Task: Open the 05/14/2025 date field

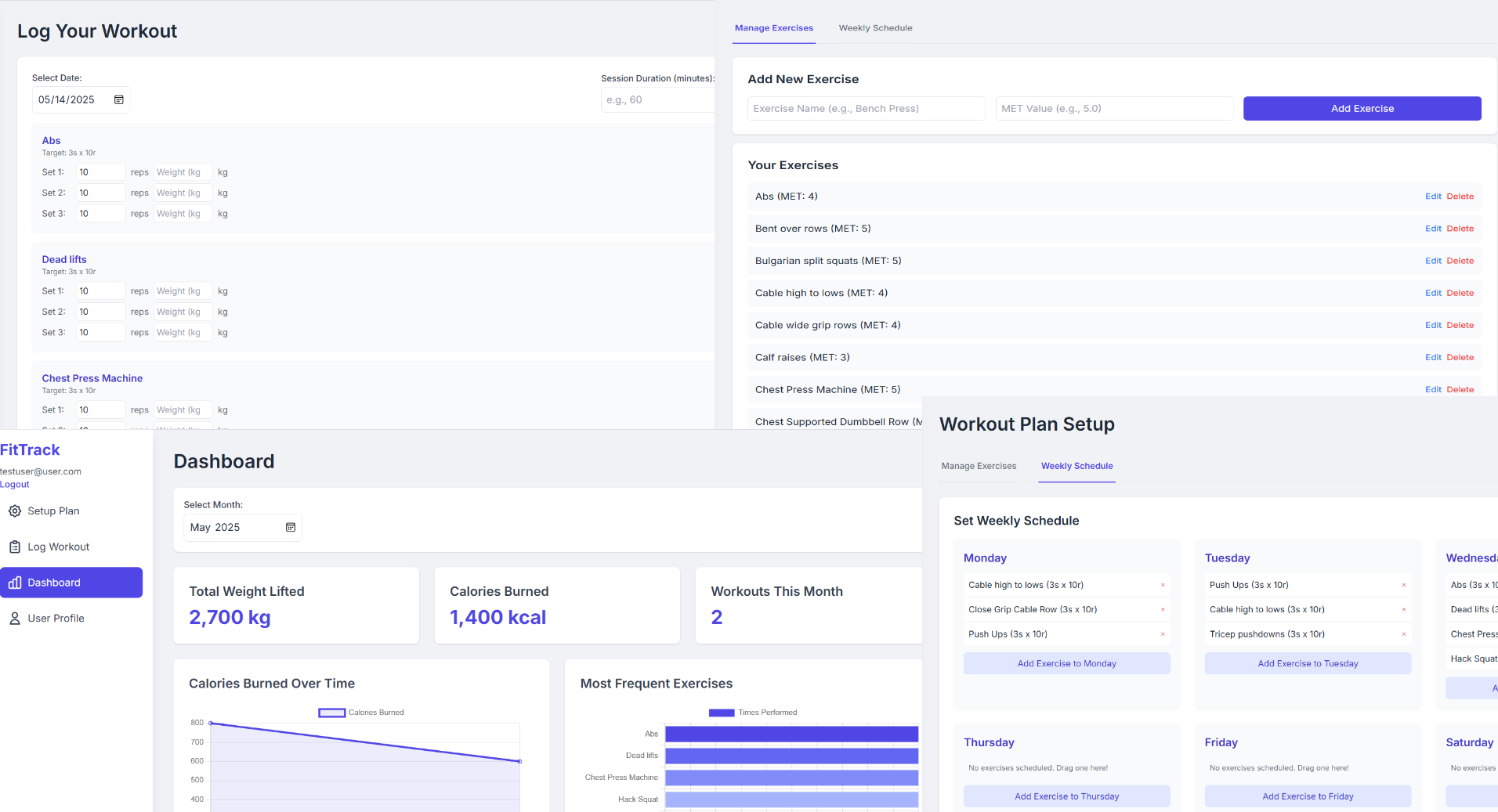Action: pyautogui.click(x=71, y=100)
